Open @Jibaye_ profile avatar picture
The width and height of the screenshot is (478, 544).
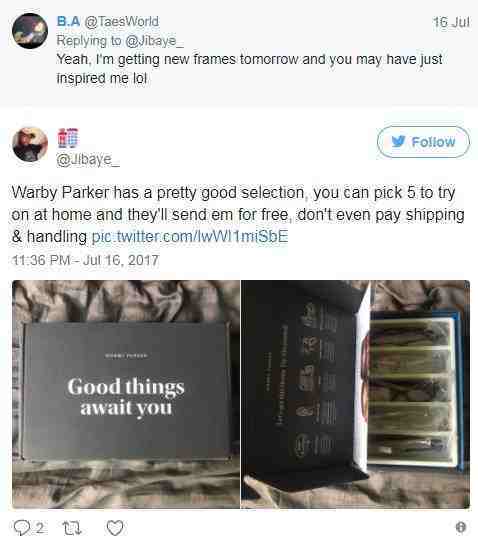point(30,144)
